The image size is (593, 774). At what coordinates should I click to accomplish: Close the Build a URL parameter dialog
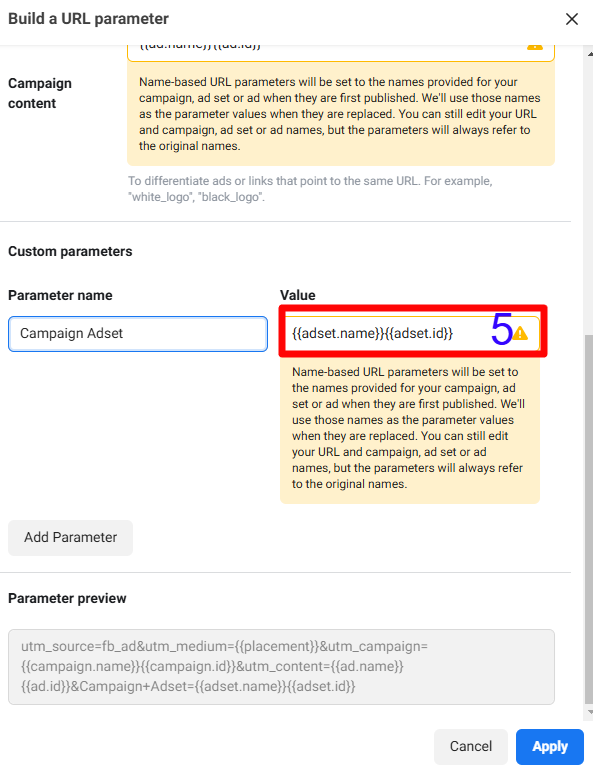[x=572, y=19]
